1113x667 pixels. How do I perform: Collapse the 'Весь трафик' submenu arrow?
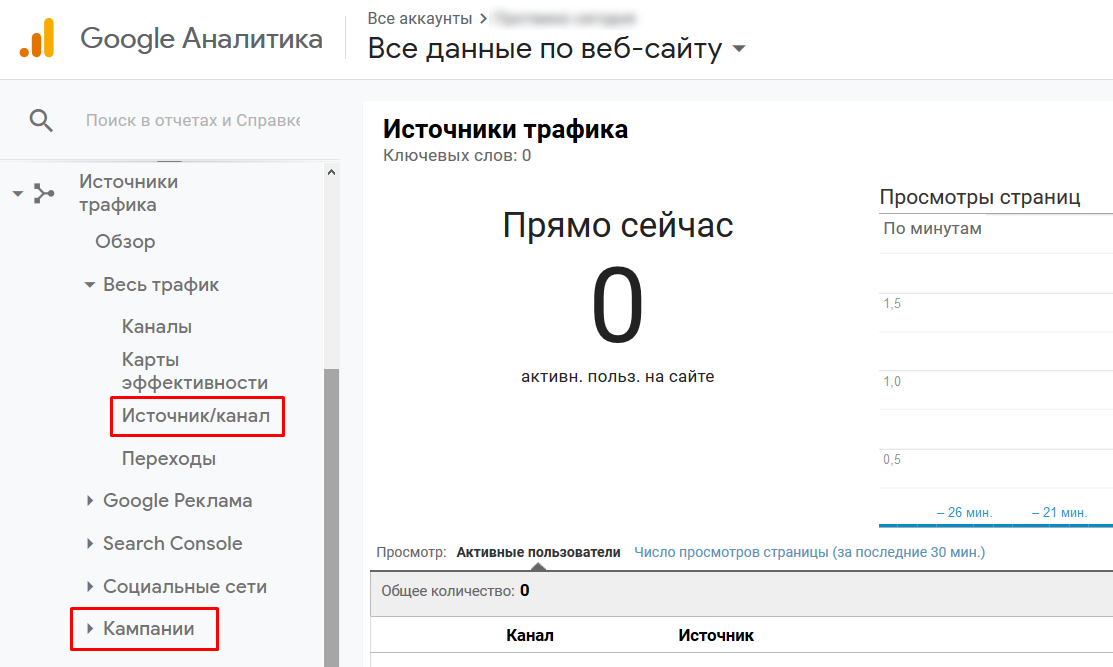pyautogui.click(x=89, y=285)
